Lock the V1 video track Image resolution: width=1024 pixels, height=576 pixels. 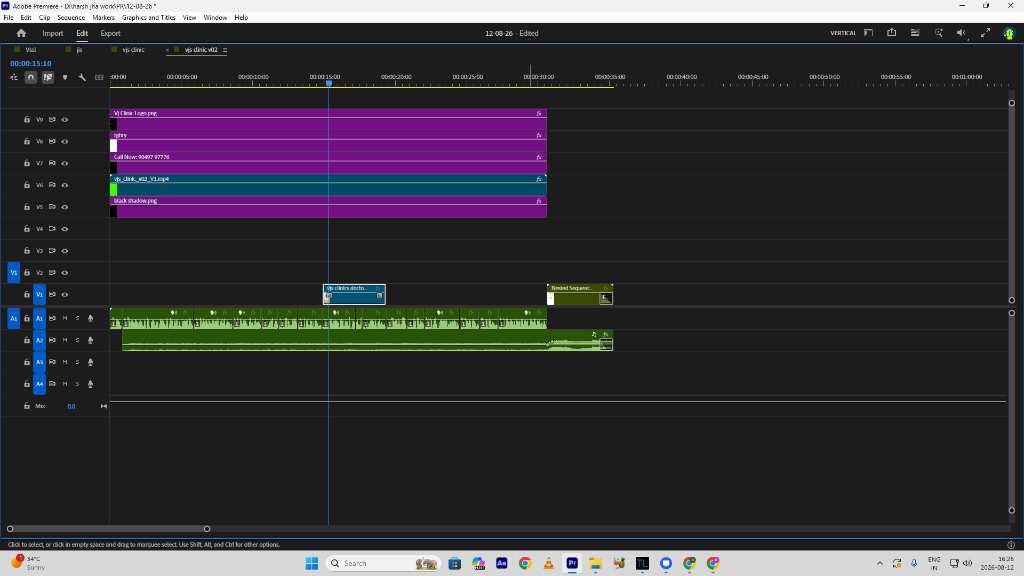pyautogui.click(x=27, y=295)
